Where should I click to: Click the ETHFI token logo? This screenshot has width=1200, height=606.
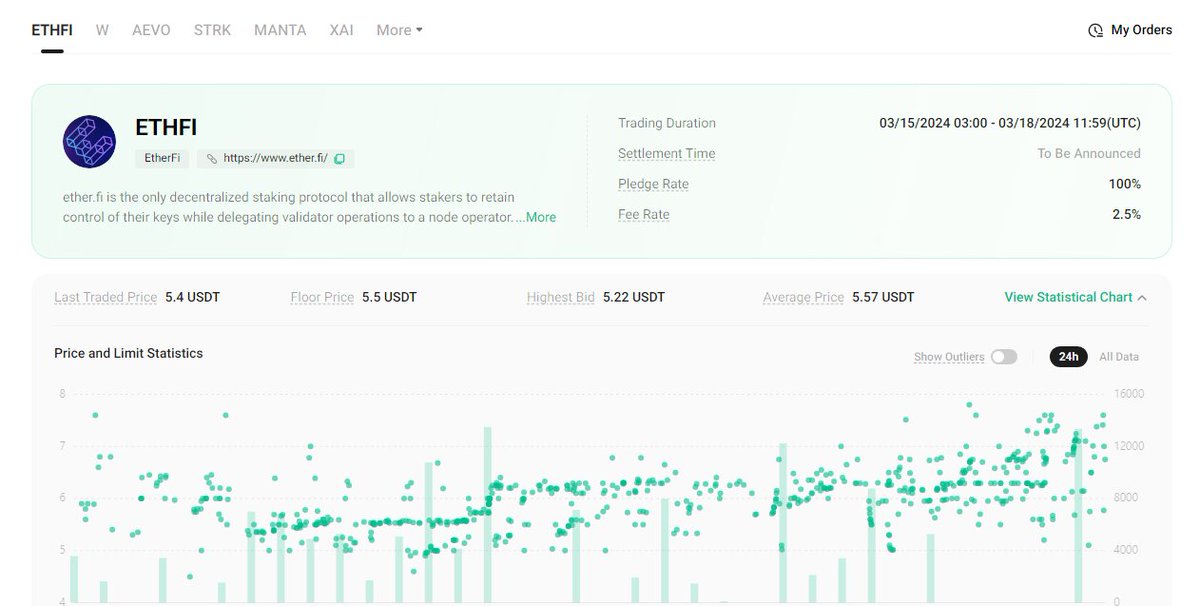coord(89,141)
